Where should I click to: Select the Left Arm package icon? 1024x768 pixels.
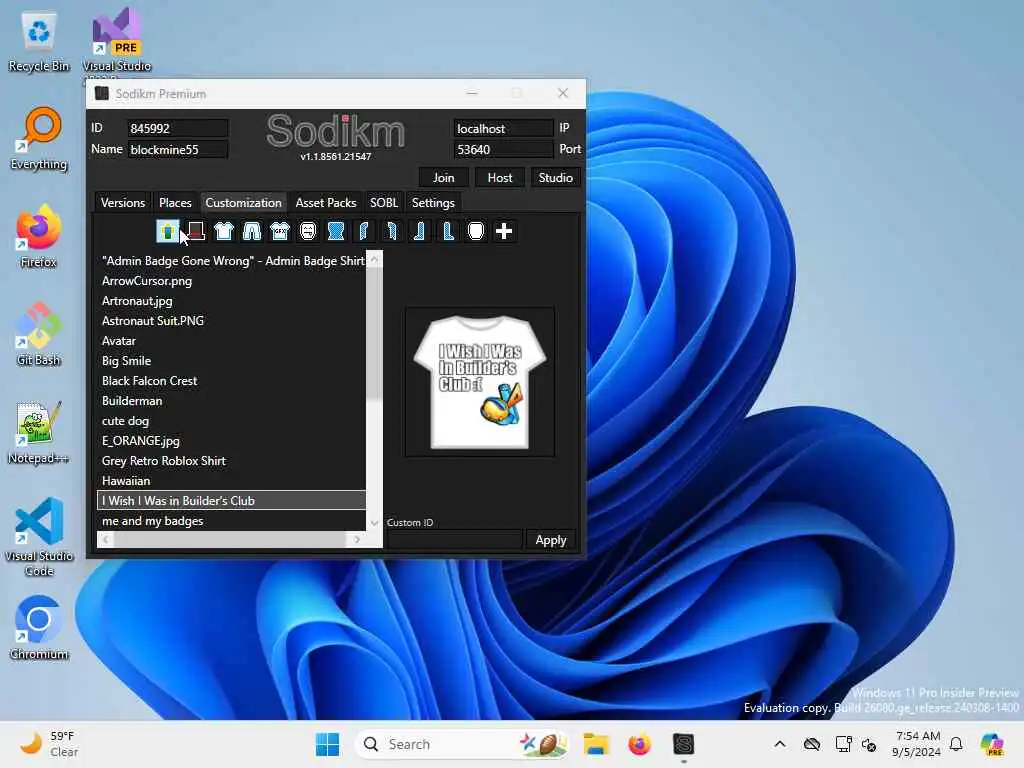pos(364,231)
